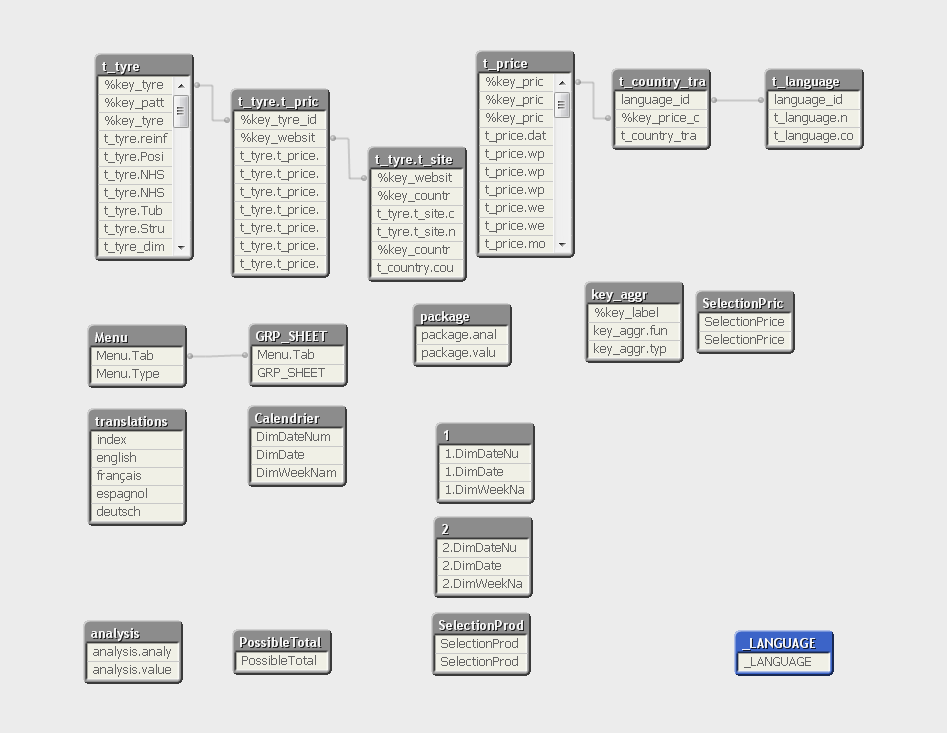The width and height of the screenshot is (947, 733).
Task: Select the t_country_tra table header
Action: pos(661,81)
